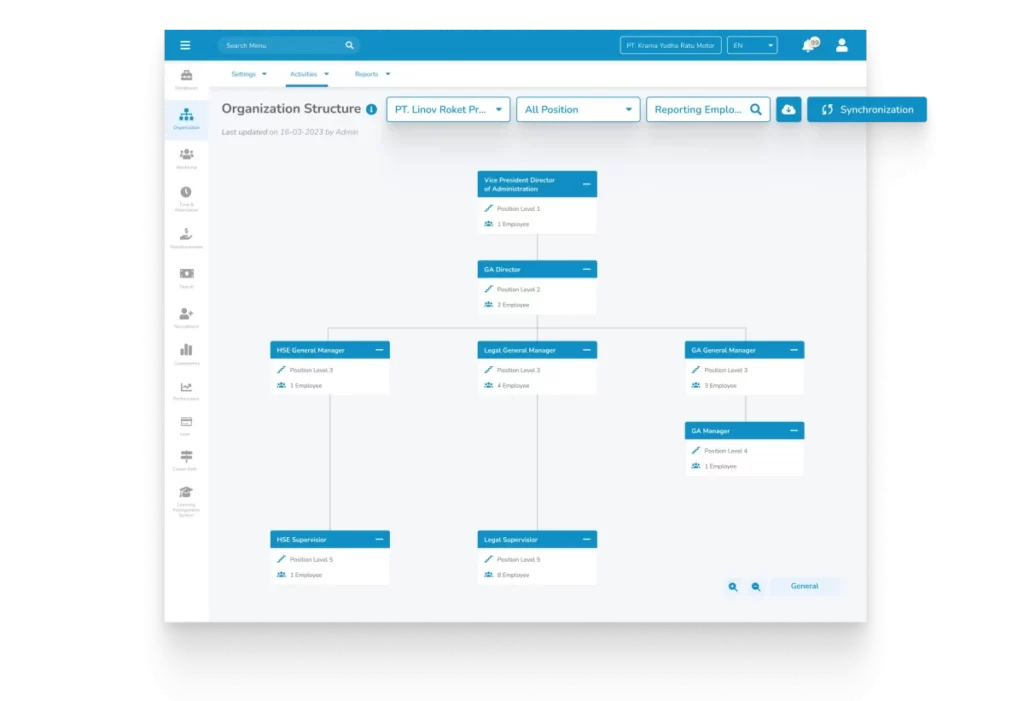Click the Synchronization button
Viewport: 1024px width, 701px height.
(x=867, y=110)
